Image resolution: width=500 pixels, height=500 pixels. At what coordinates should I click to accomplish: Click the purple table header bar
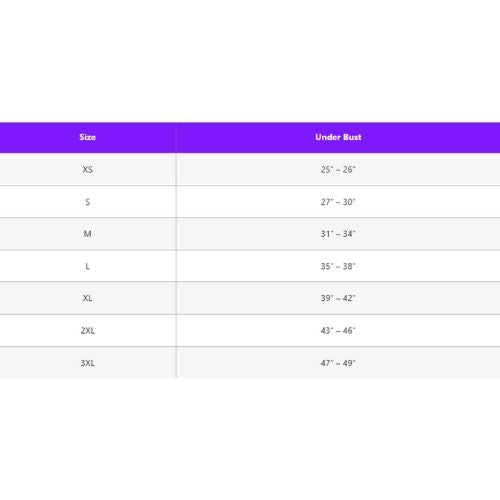(250, 137)
